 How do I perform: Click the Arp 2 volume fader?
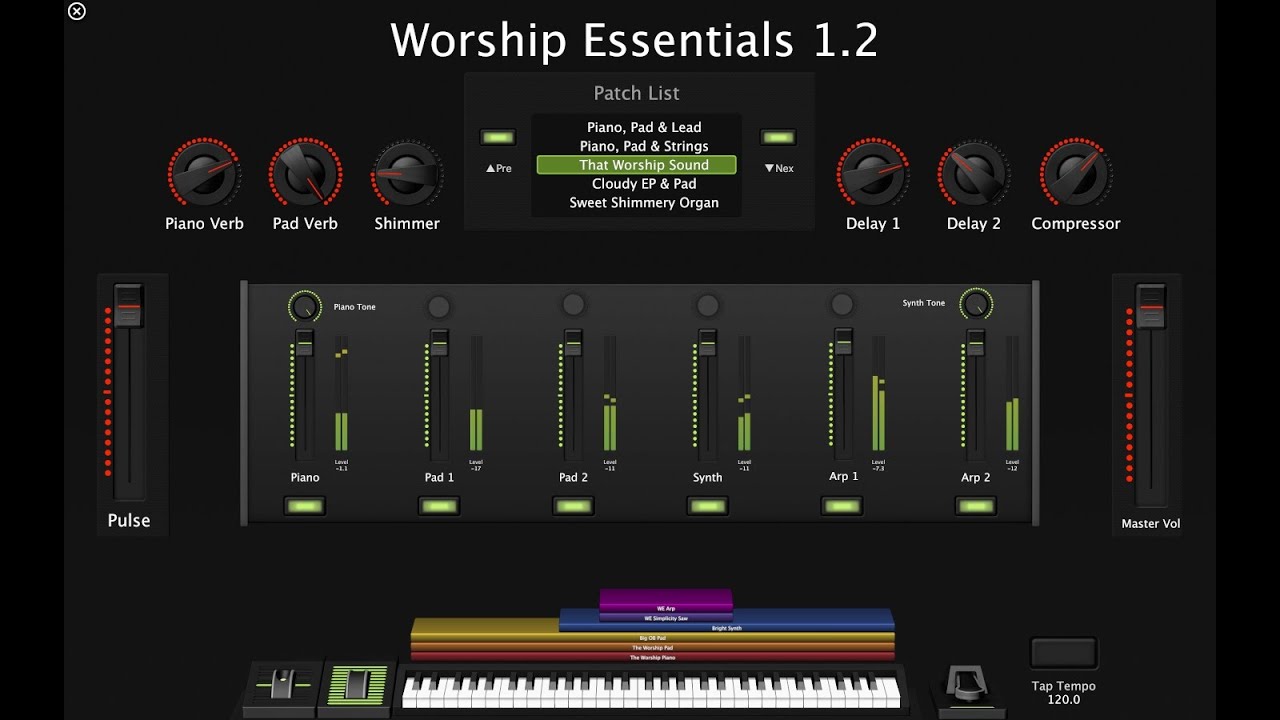pos(976,343)
